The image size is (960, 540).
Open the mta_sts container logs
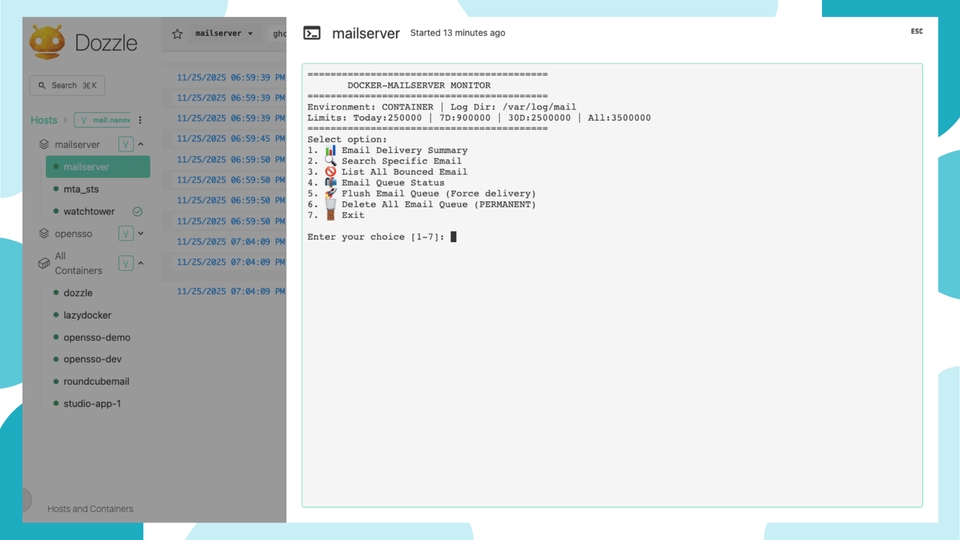pos(81,189)
